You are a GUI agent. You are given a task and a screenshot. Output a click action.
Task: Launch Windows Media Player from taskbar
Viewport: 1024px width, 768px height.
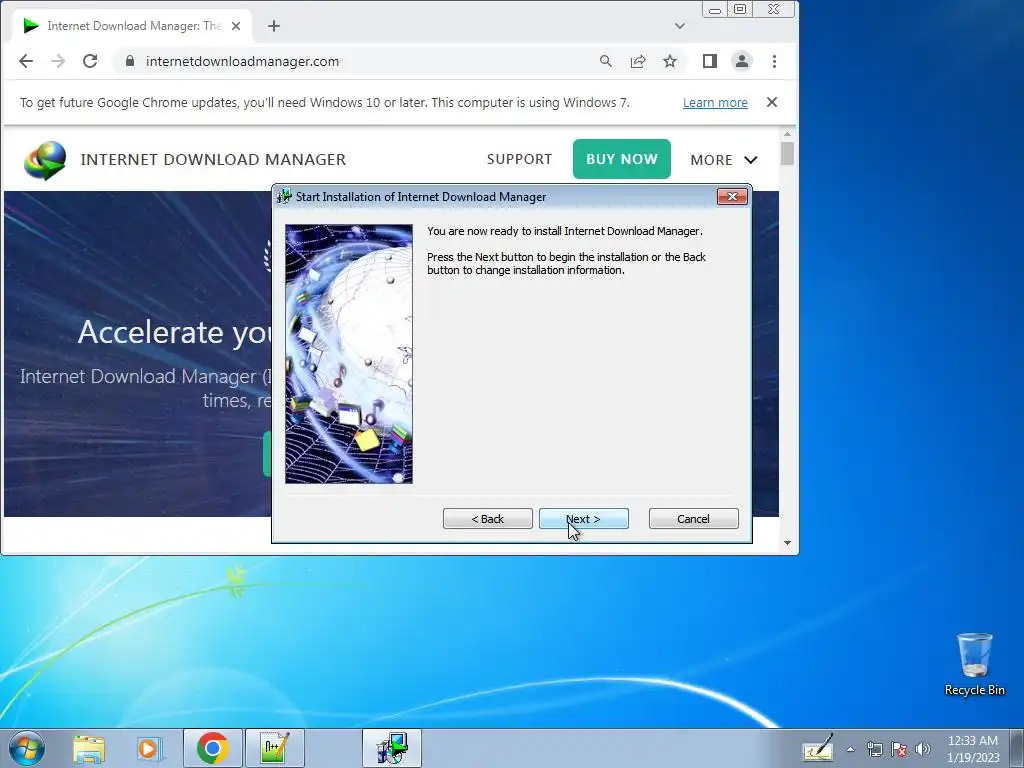(x=150, y=748)
